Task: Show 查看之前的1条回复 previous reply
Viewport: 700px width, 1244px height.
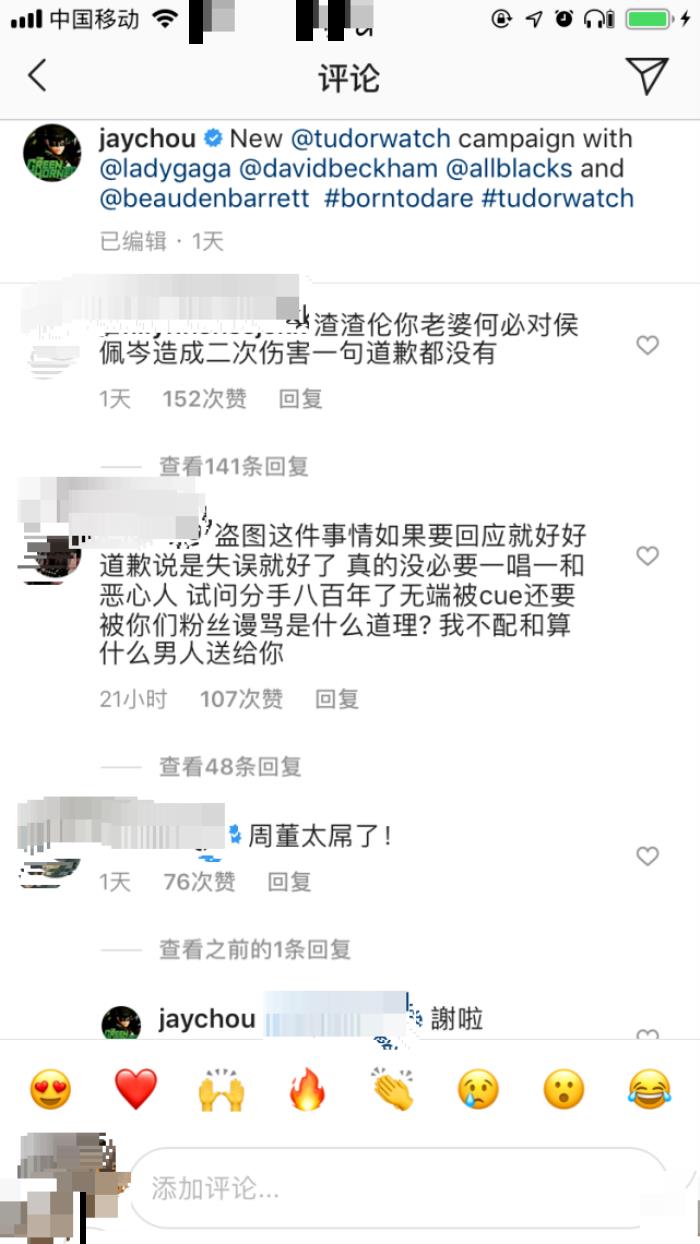Action: coord(255,949)
